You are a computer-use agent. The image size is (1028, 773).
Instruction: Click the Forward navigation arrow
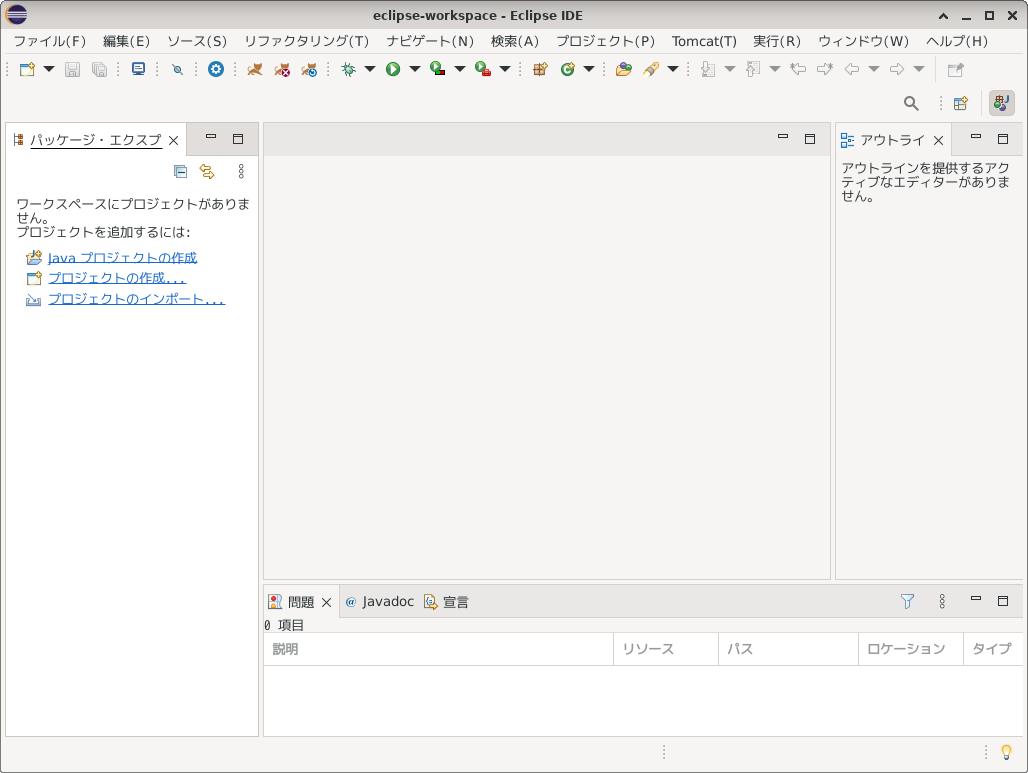coord(897,69)
